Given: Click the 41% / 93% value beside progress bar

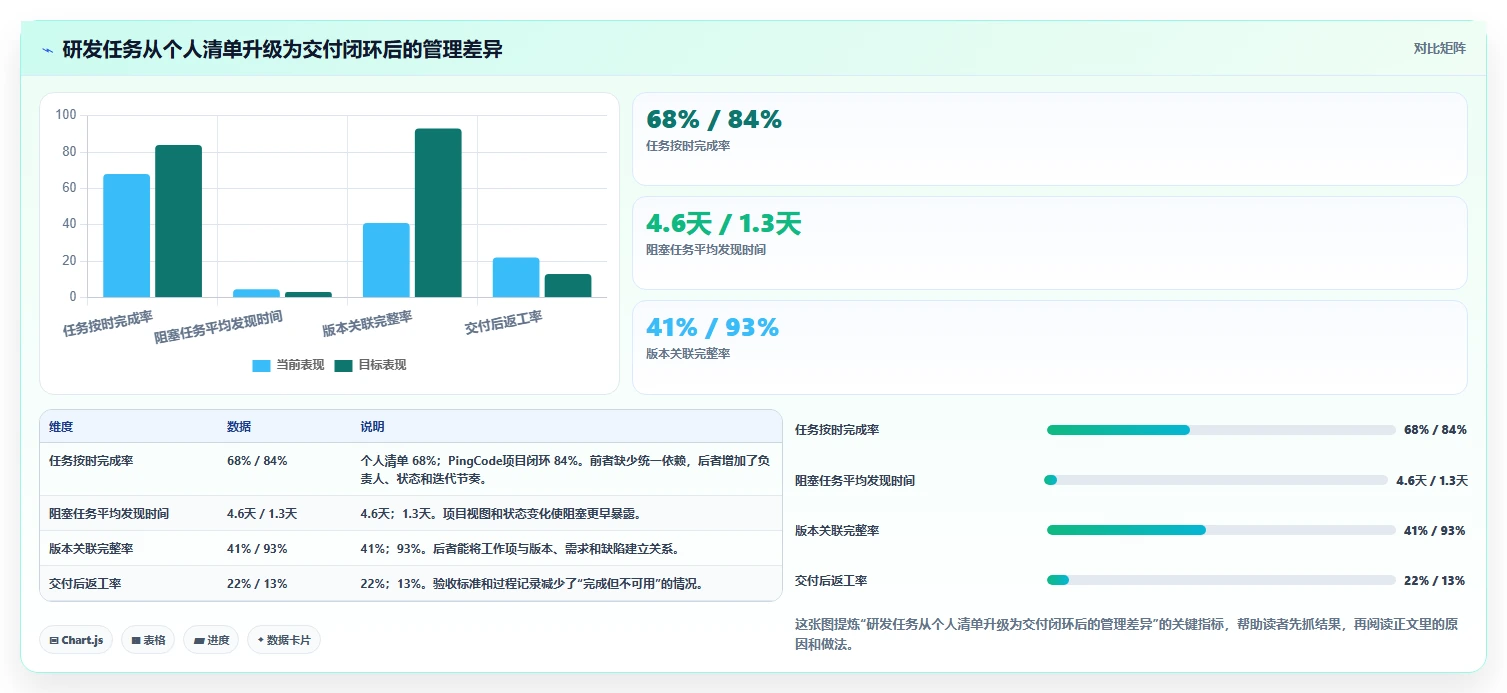Looking at the screenshot, I should click(x=1434, y=531).
